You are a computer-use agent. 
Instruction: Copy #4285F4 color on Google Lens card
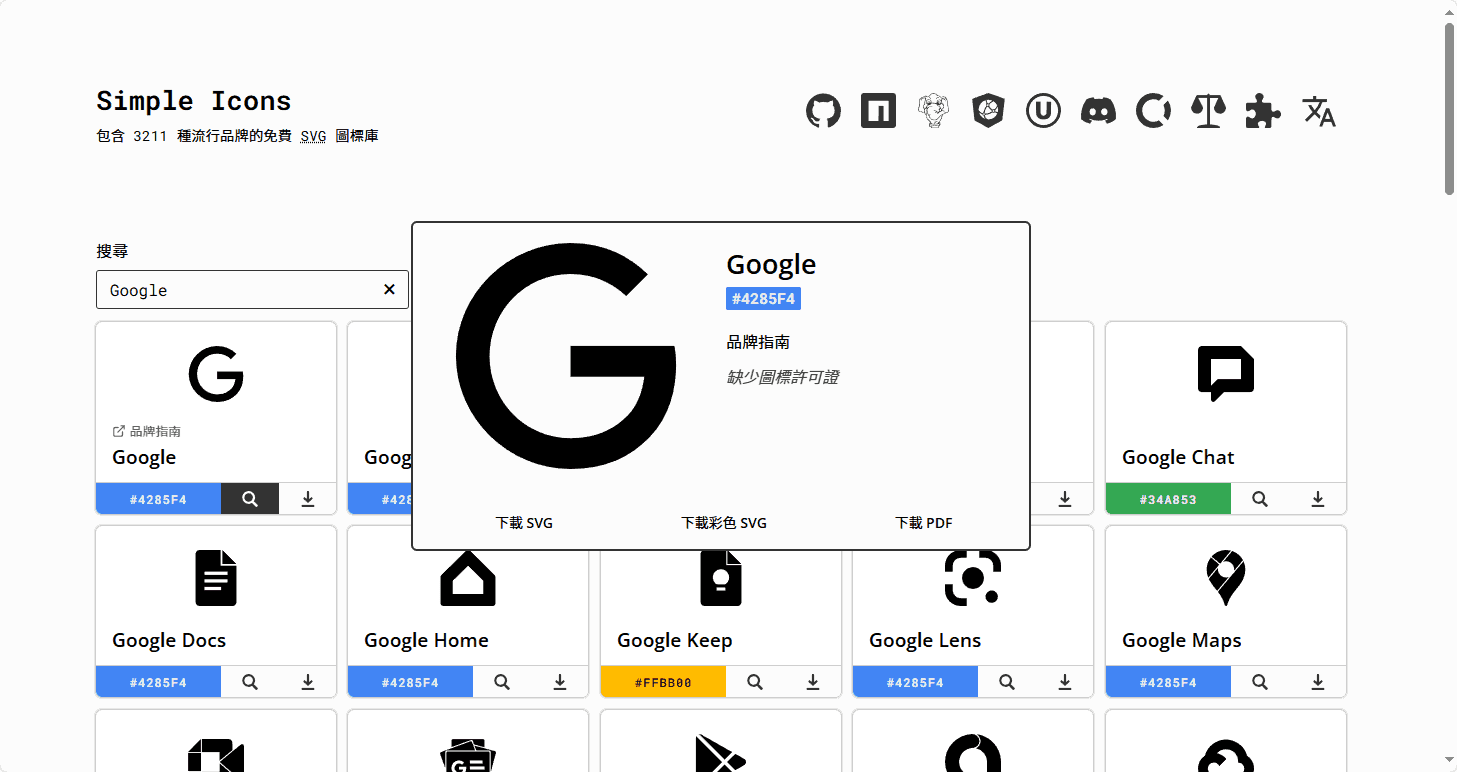point(915,682)
